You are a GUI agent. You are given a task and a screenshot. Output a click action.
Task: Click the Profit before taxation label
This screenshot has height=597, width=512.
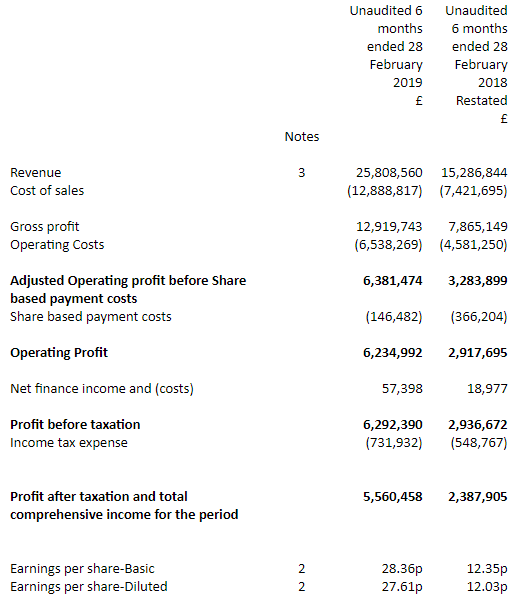coord(75,425)
